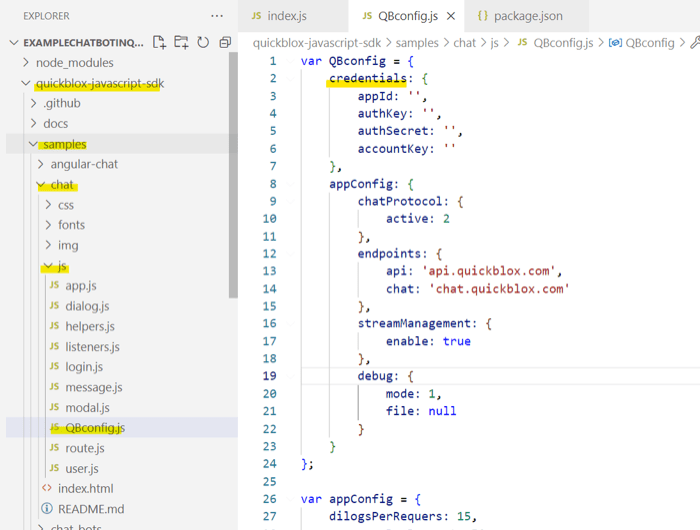The height and width of the screenshot is (530, 700).
Task: Open README.md in the file tree
Action: click(91, 509)
